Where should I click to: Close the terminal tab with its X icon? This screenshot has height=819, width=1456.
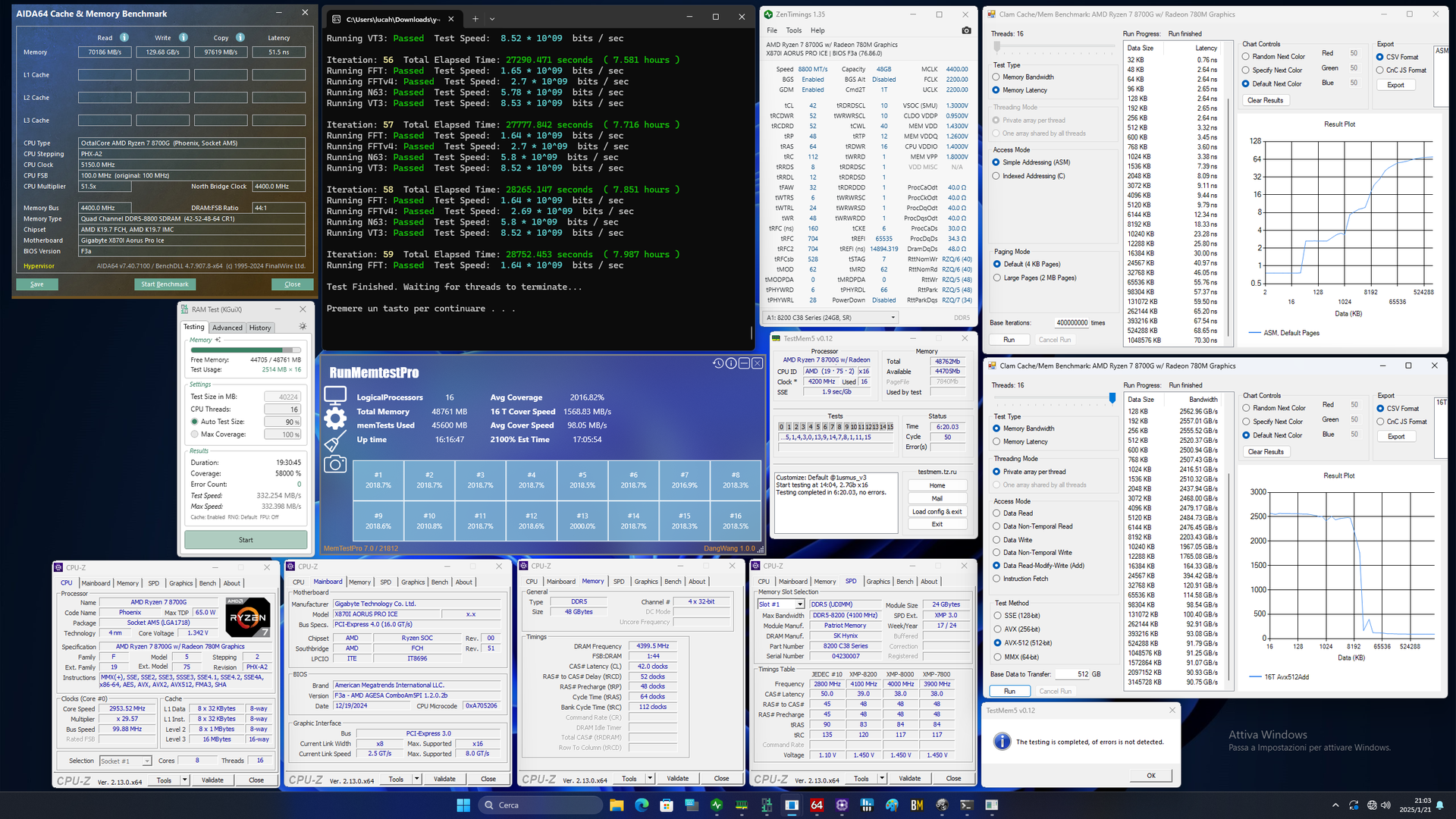tap(451, 19)
